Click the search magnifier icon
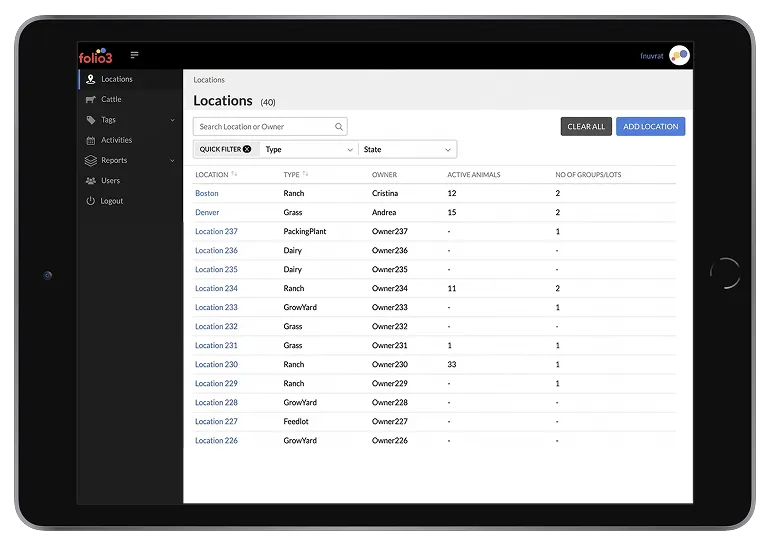The width and height of the screenshot is (772, 546). (x=339, y=127)
